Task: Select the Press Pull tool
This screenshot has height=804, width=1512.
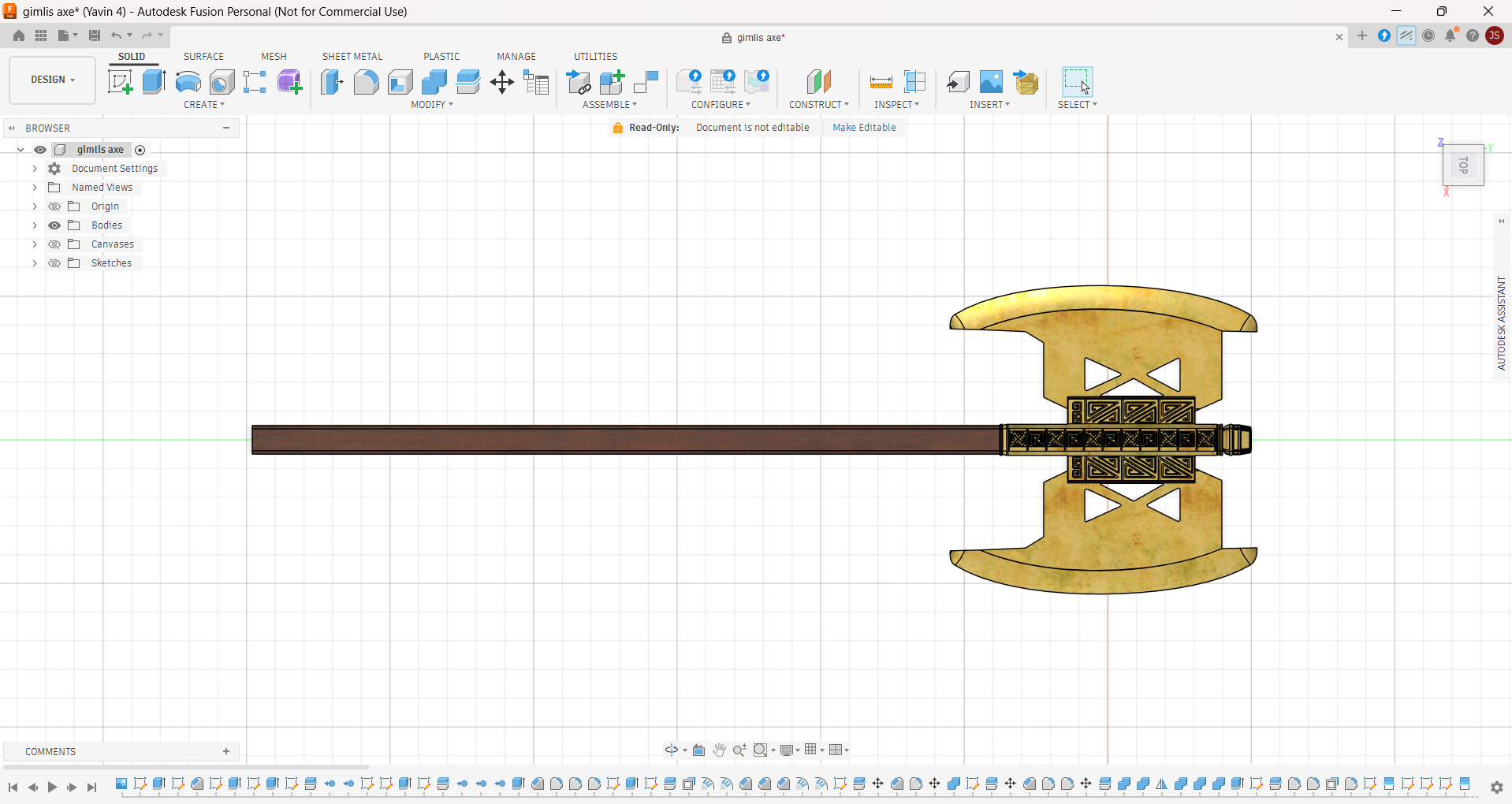Action: coord(332,82)
